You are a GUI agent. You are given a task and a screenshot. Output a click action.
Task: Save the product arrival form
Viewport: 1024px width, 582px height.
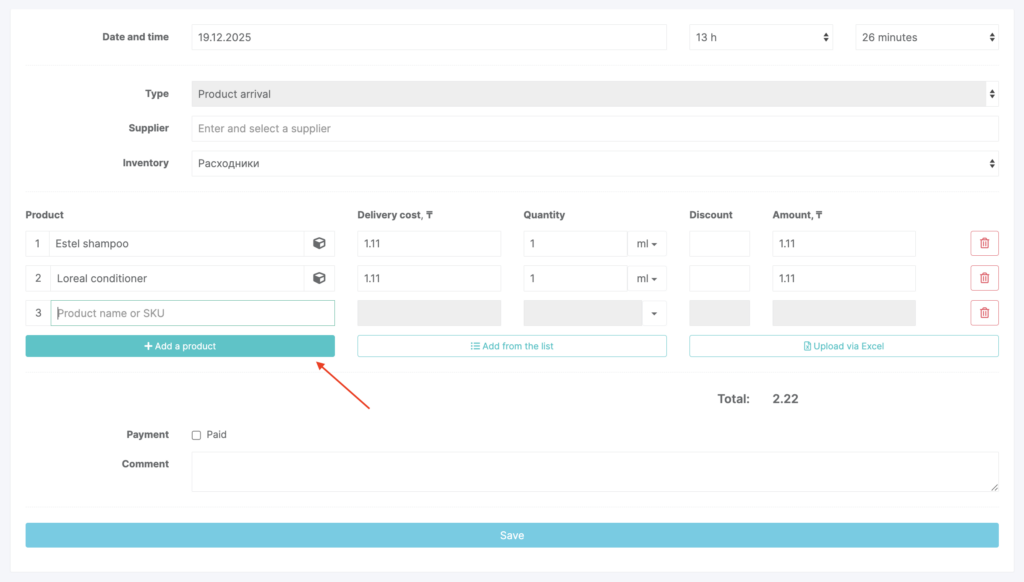coord(511,535)
